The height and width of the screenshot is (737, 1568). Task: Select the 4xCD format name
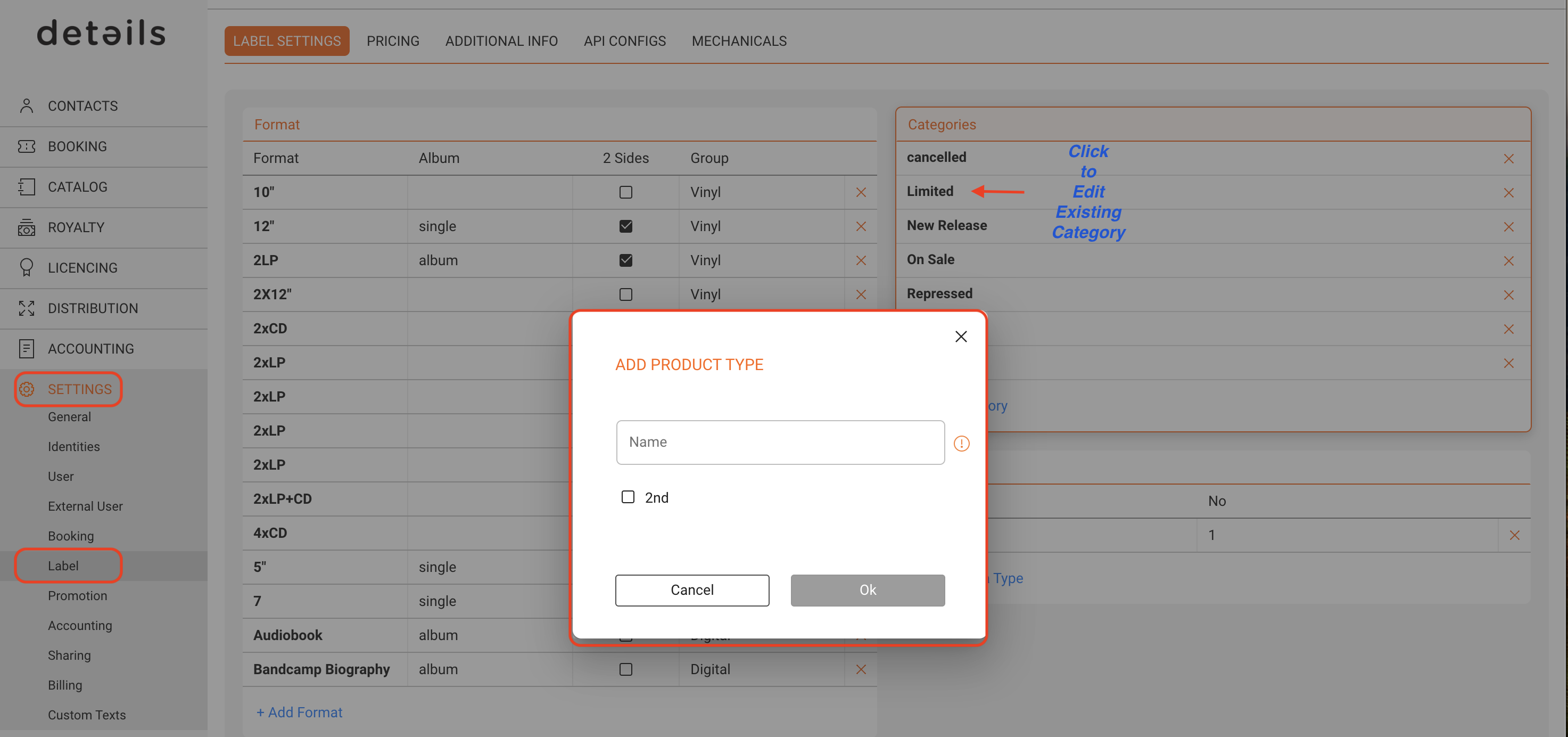click(x=270, y=533)
